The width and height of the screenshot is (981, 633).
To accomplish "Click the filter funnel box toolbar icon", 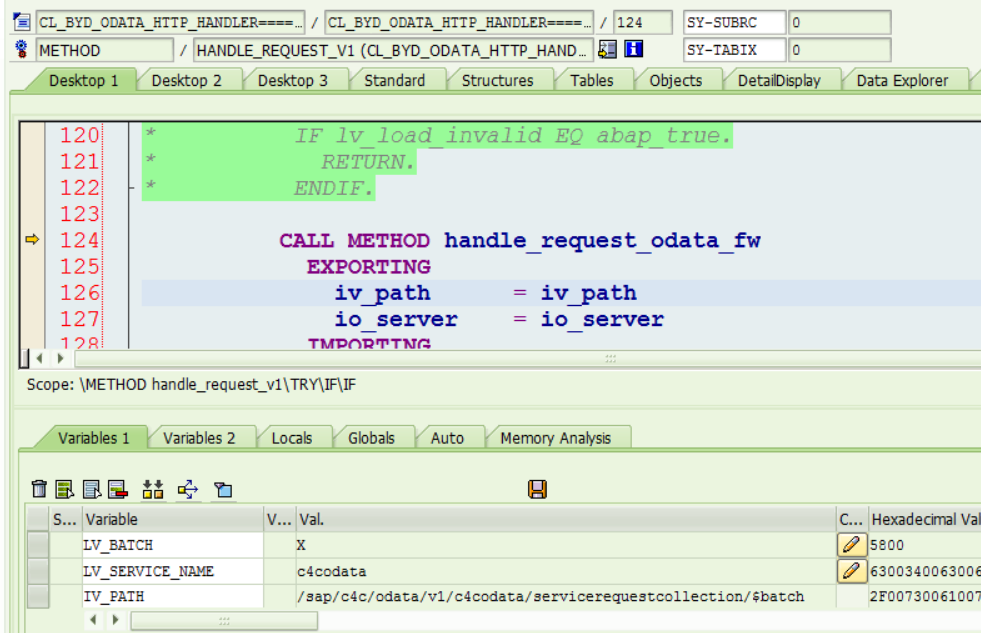I will pos(223,489).
